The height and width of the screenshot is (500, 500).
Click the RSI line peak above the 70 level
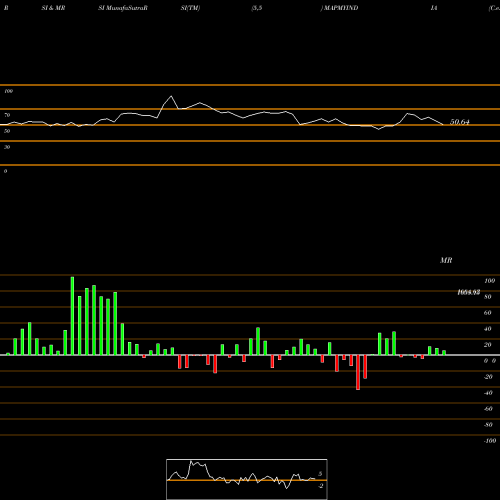(171, 96)
